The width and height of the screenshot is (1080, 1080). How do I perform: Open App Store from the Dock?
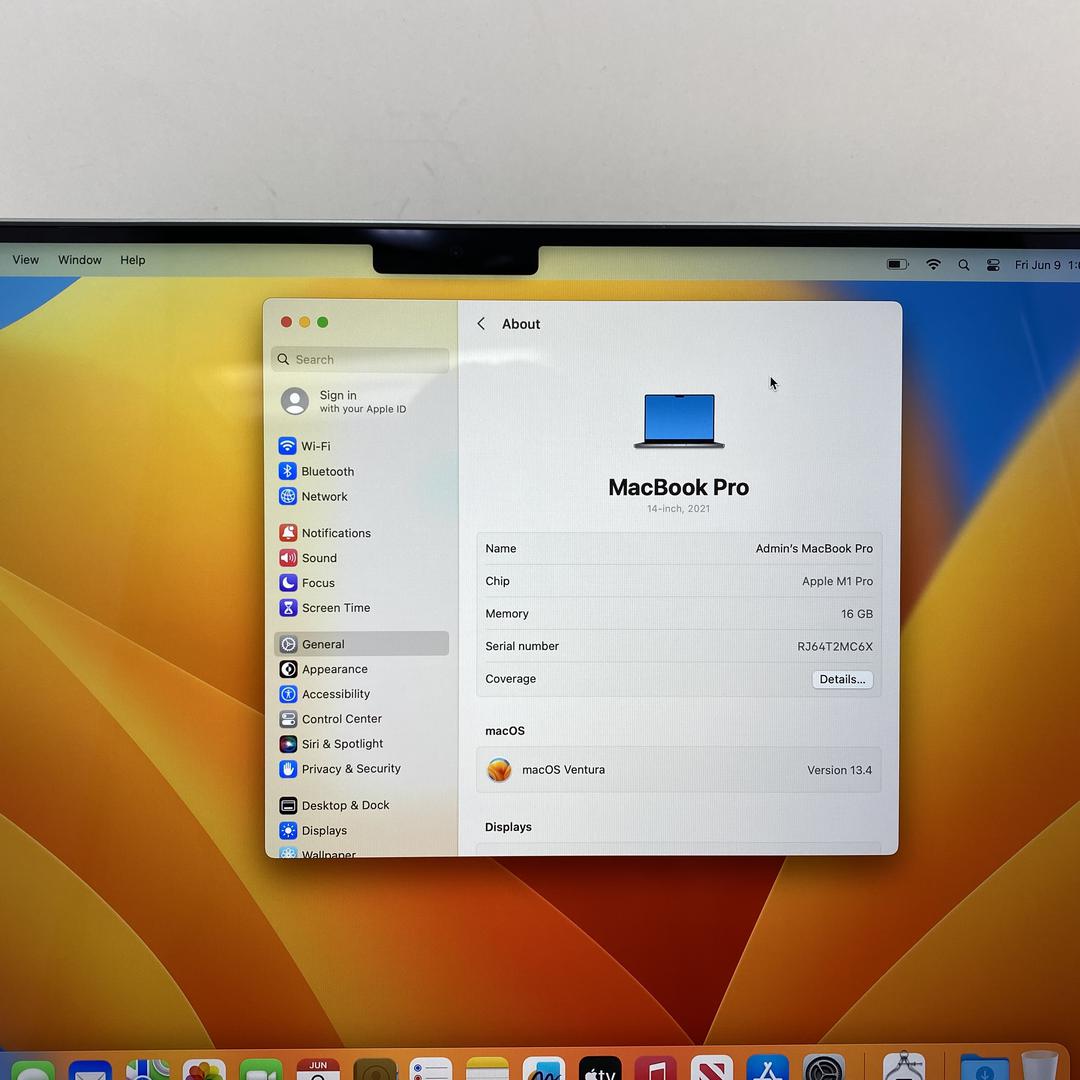(767, 1068)
